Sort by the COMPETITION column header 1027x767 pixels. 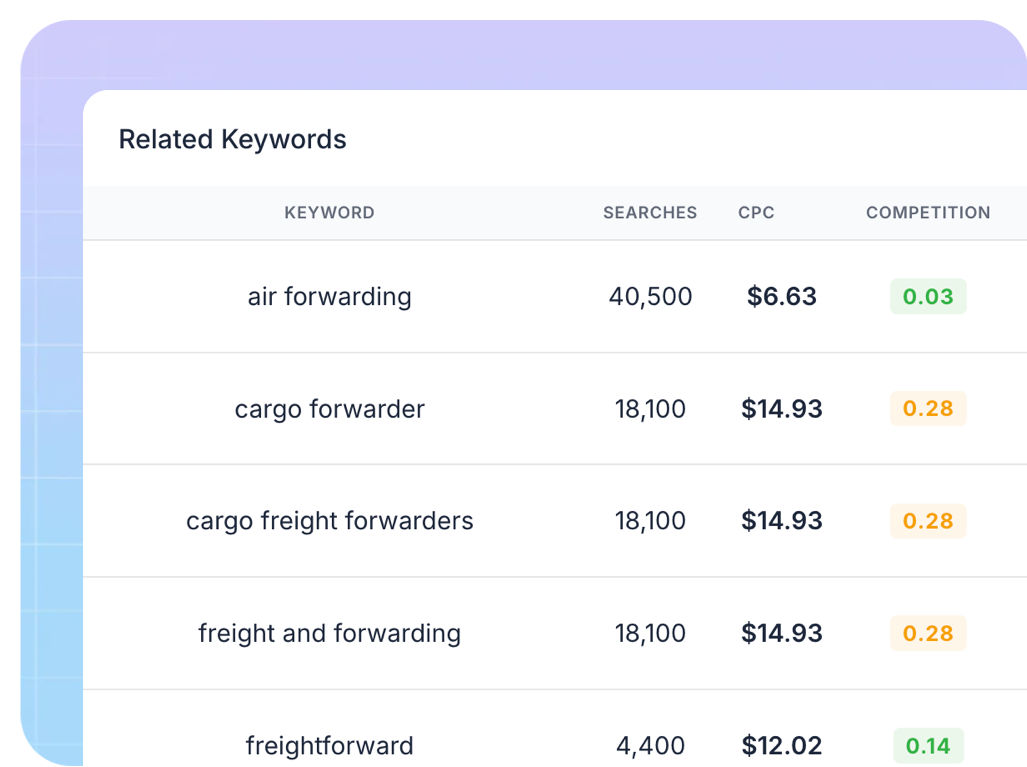(x=928, y=212)
